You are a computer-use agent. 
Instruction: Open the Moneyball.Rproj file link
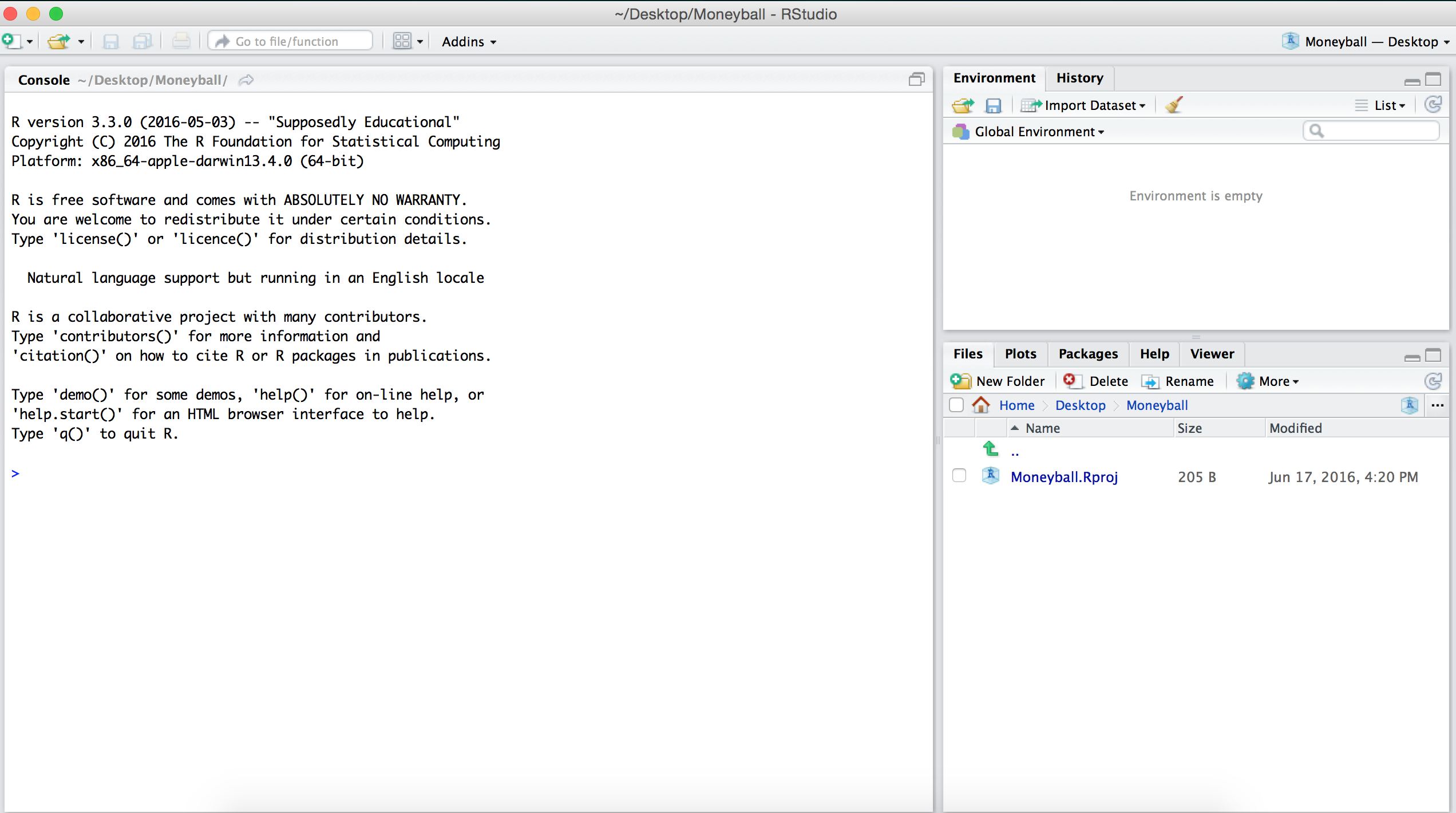(x=1064, y=477)
